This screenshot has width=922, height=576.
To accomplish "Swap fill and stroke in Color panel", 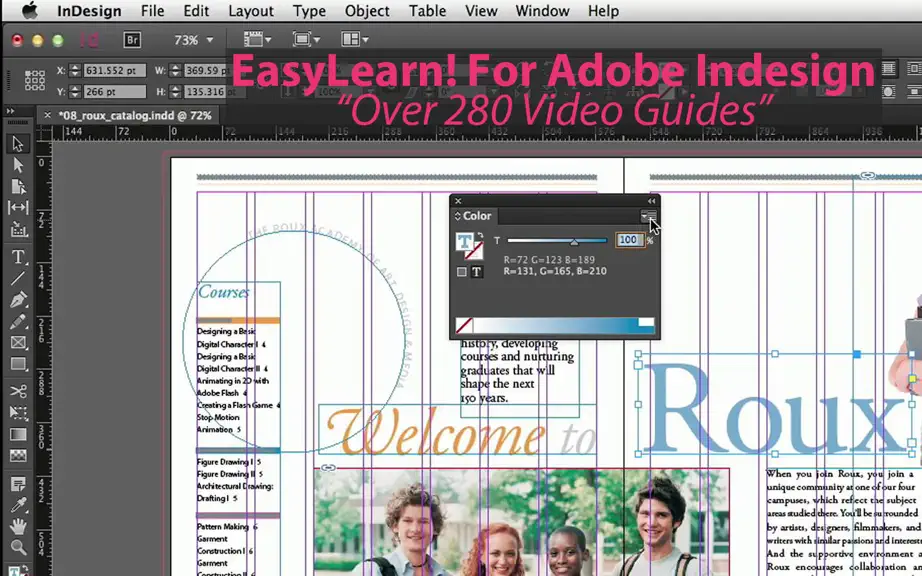I will tap(480, 236).
